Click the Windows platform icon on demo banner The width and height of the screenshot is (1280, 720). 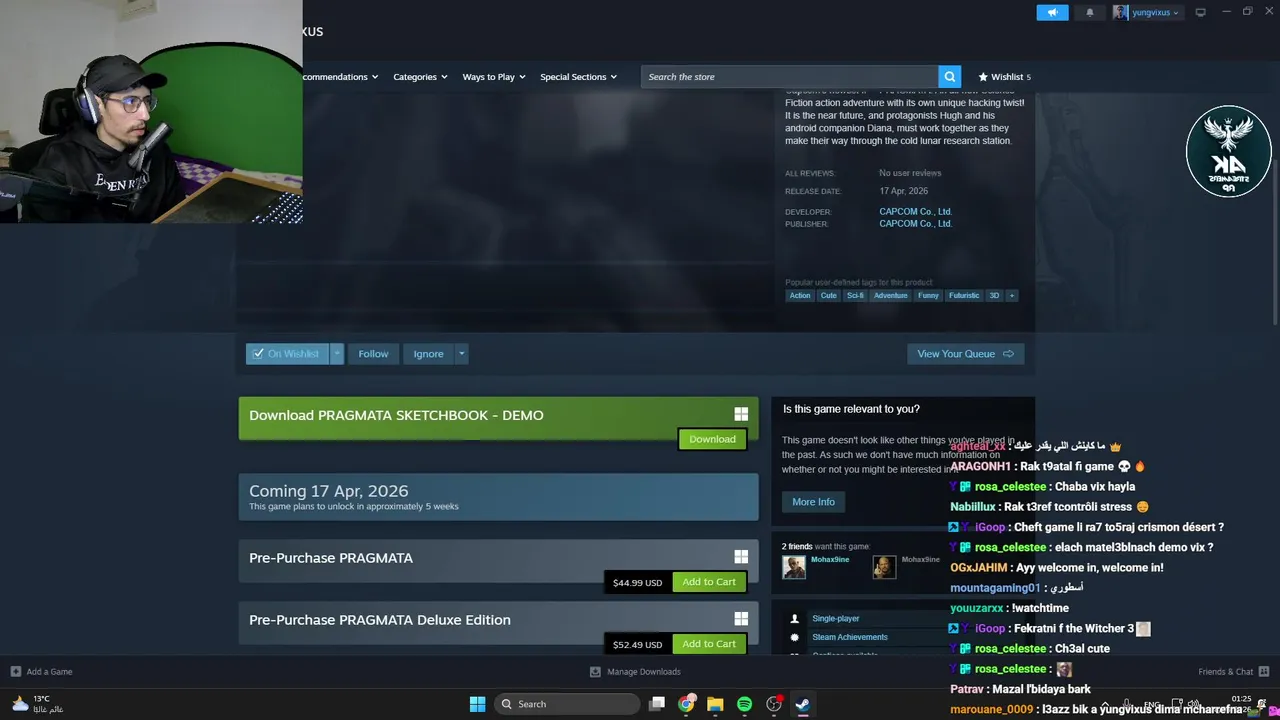pyautogui.click(x=741, y=414)
